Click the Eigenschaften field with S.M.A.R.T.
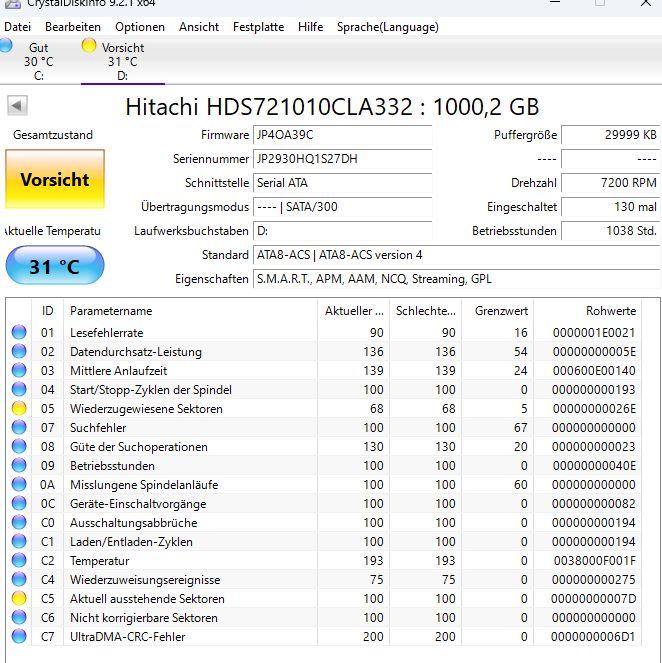 tap(457, 279)
